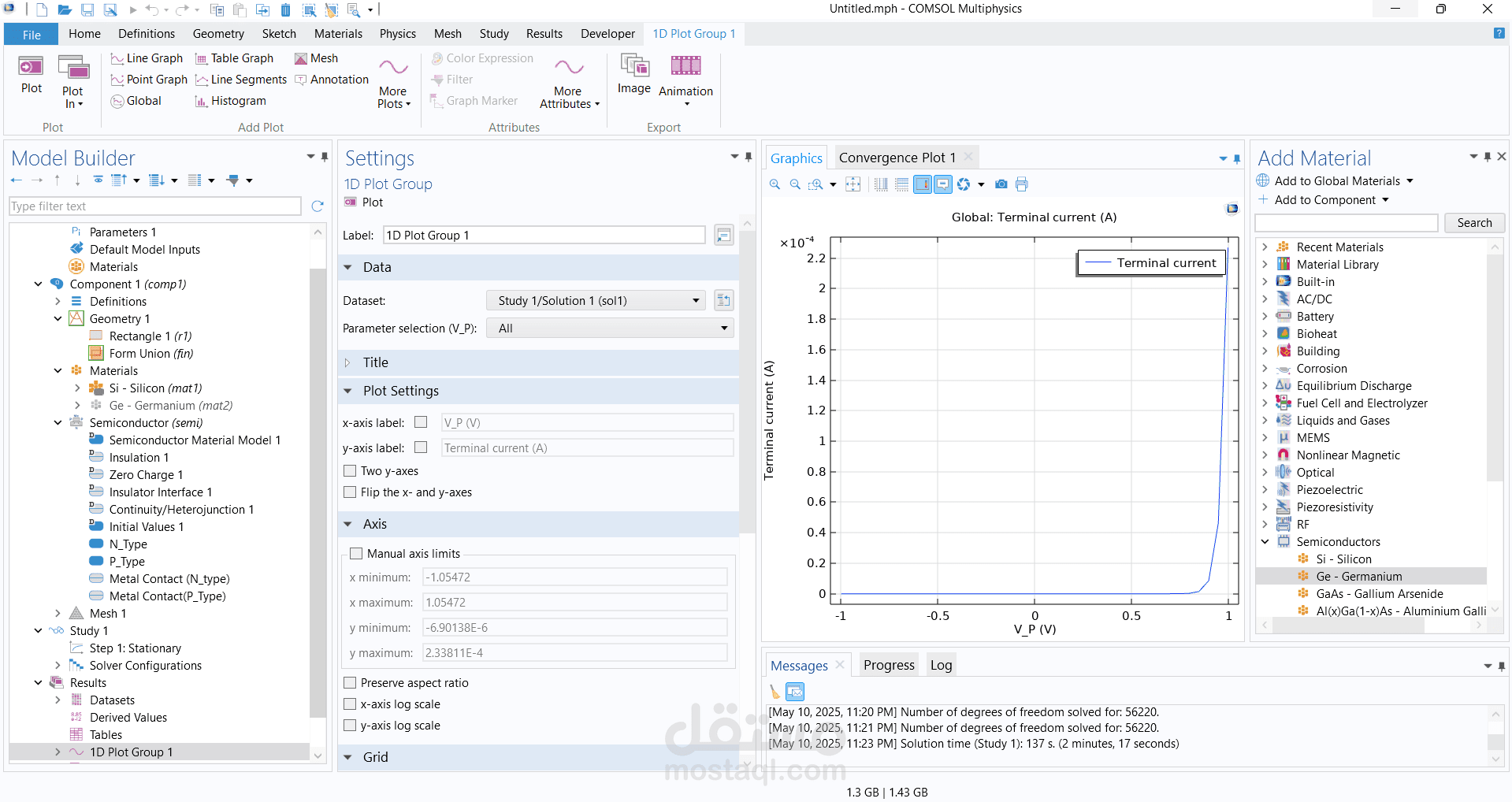Enable x-axis log scale
Viewport: 1512px width, 802px height.
click(x=351, y=704)
